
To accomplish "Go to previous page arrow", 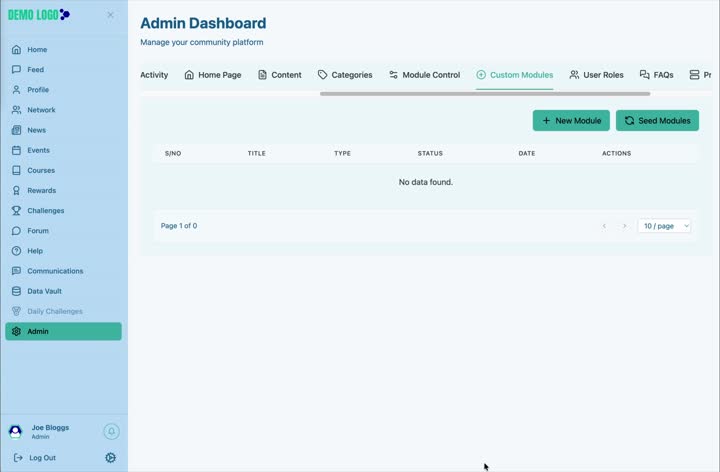I will [604, 226].
